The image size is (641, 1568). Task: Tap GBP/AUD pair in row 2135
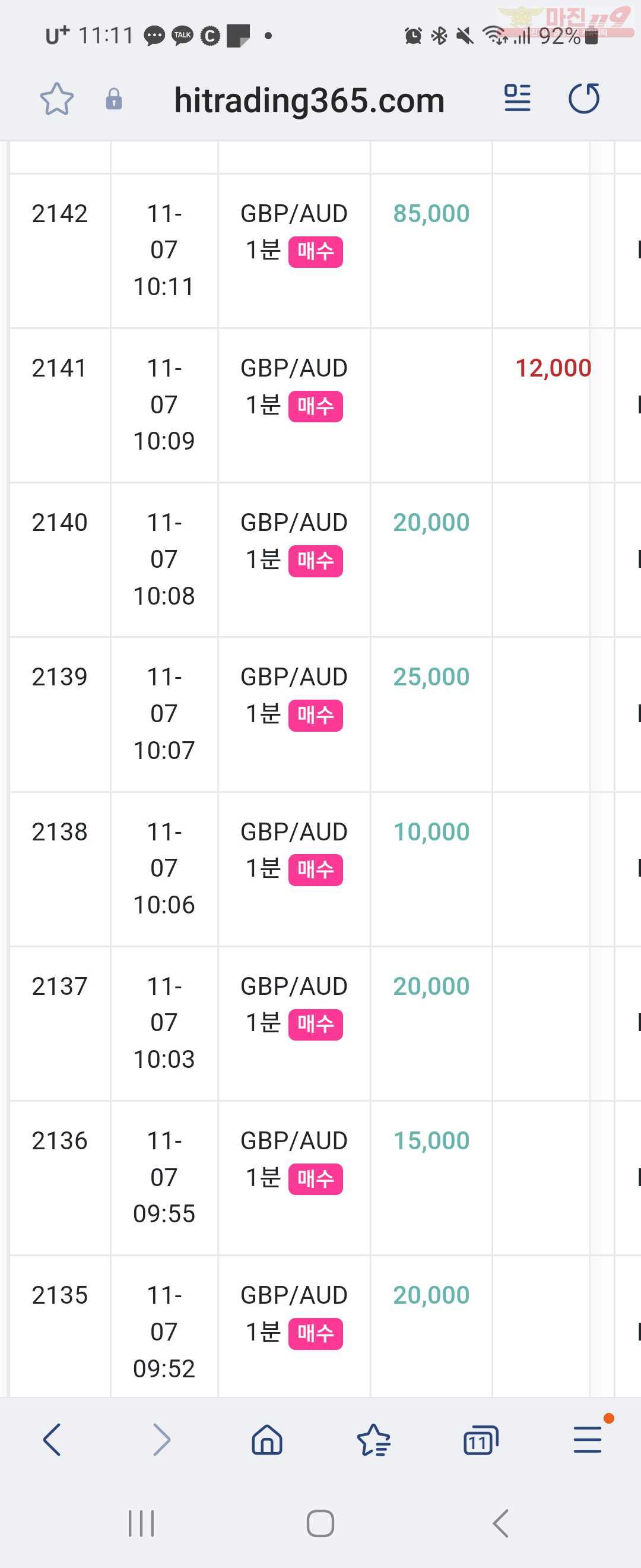(294, 1295)
